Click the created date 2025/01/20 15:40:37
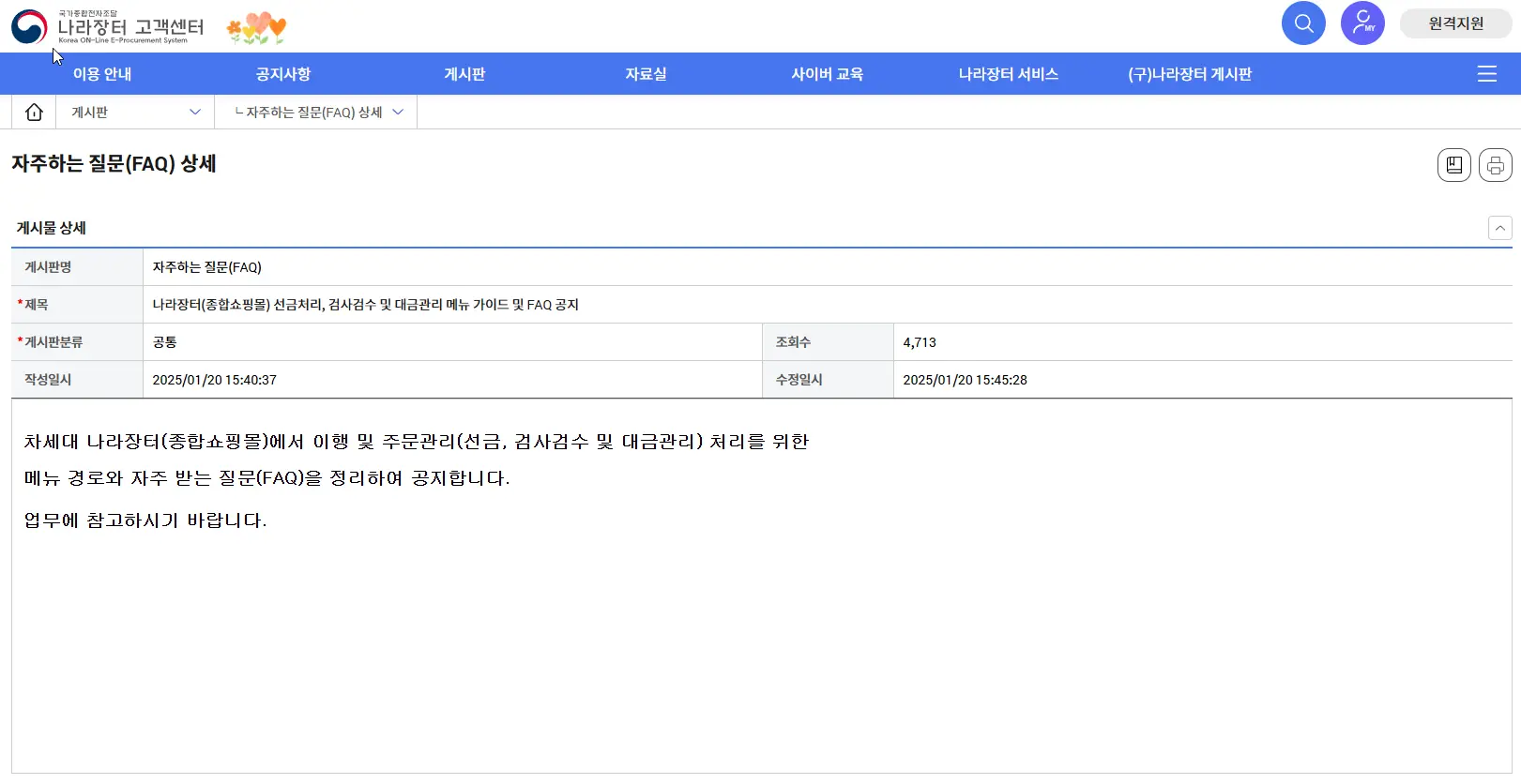This screenshot has height=784, width=1521. (x=214, y=380)
